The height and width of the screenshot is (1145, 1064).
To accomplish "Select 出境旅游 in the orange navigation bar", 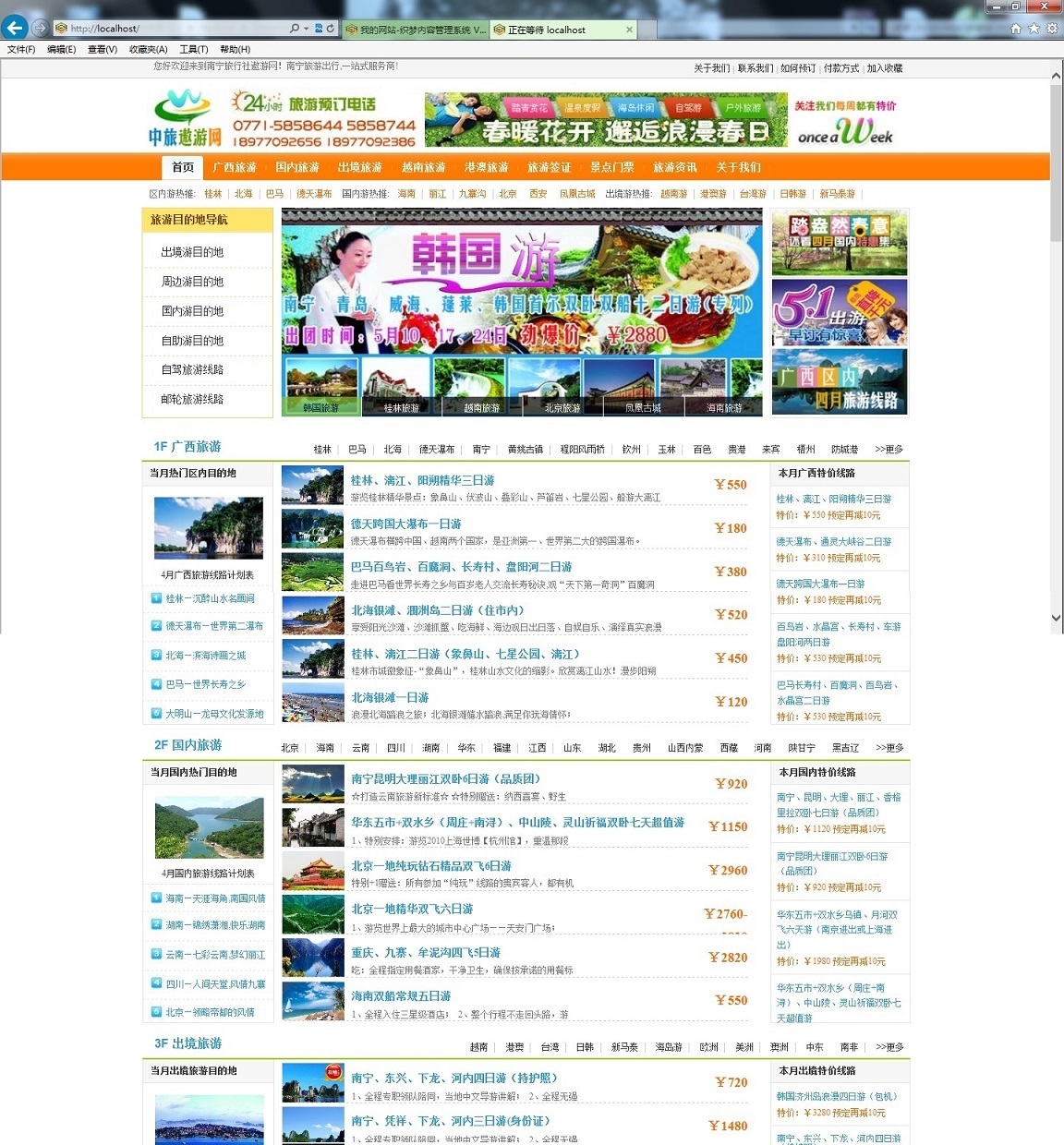I will (360, 167).
